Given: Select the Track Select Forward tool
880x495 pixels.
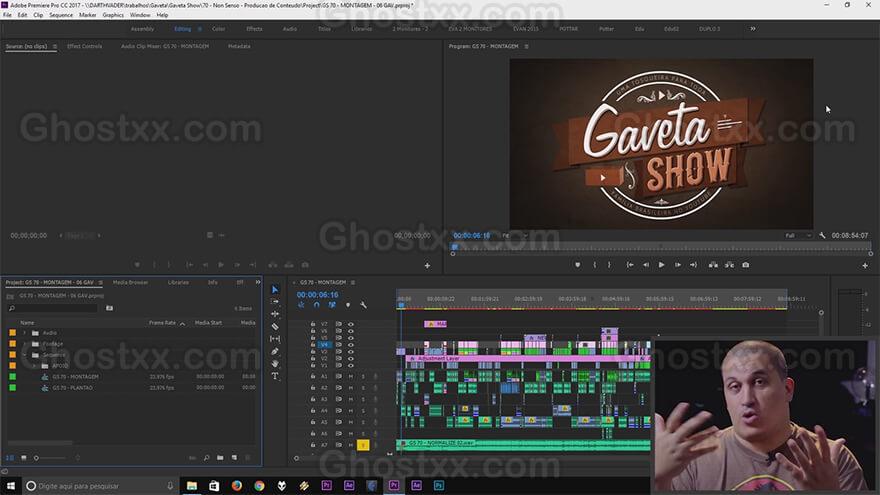Looking at the screenshot, I should [275, 302].
